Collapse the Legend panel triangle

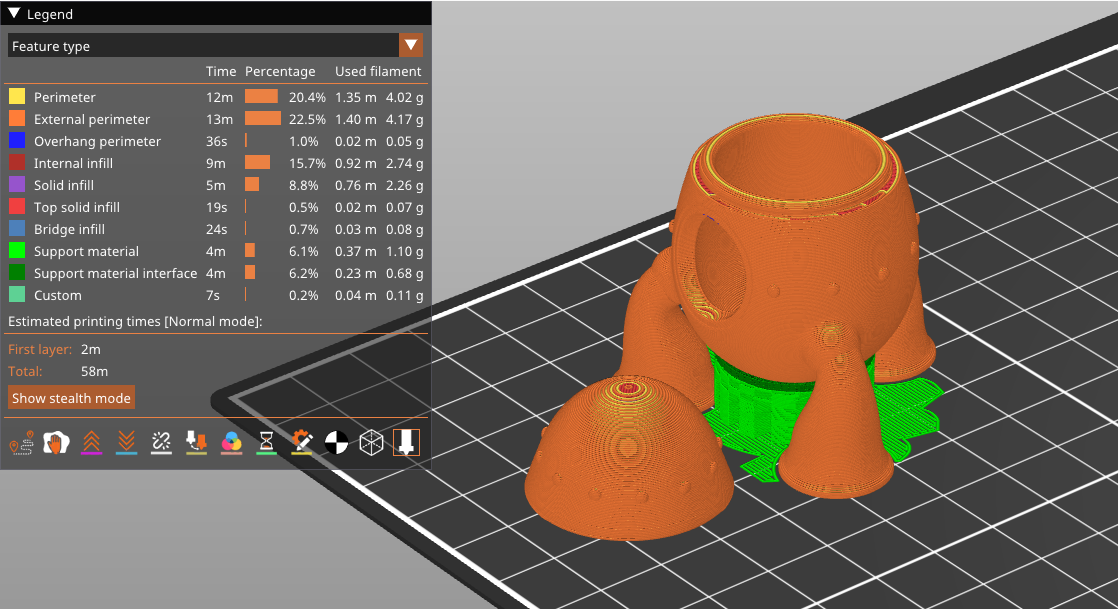click(x=14, y=14)
